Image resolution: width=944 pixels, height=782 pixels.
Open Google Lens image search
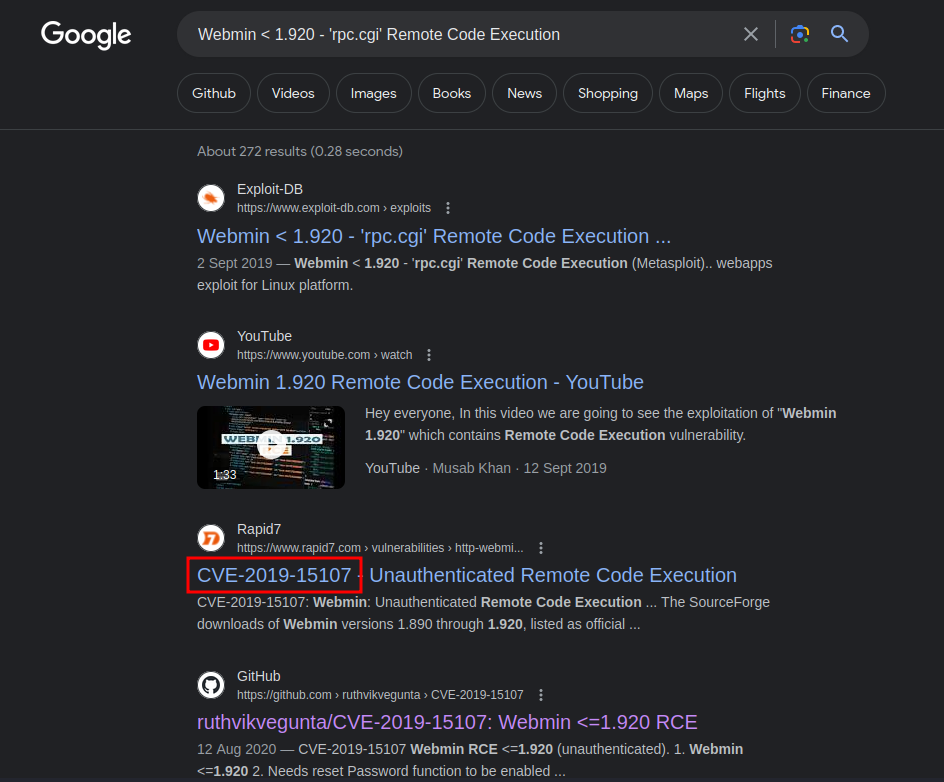point(799,34)
